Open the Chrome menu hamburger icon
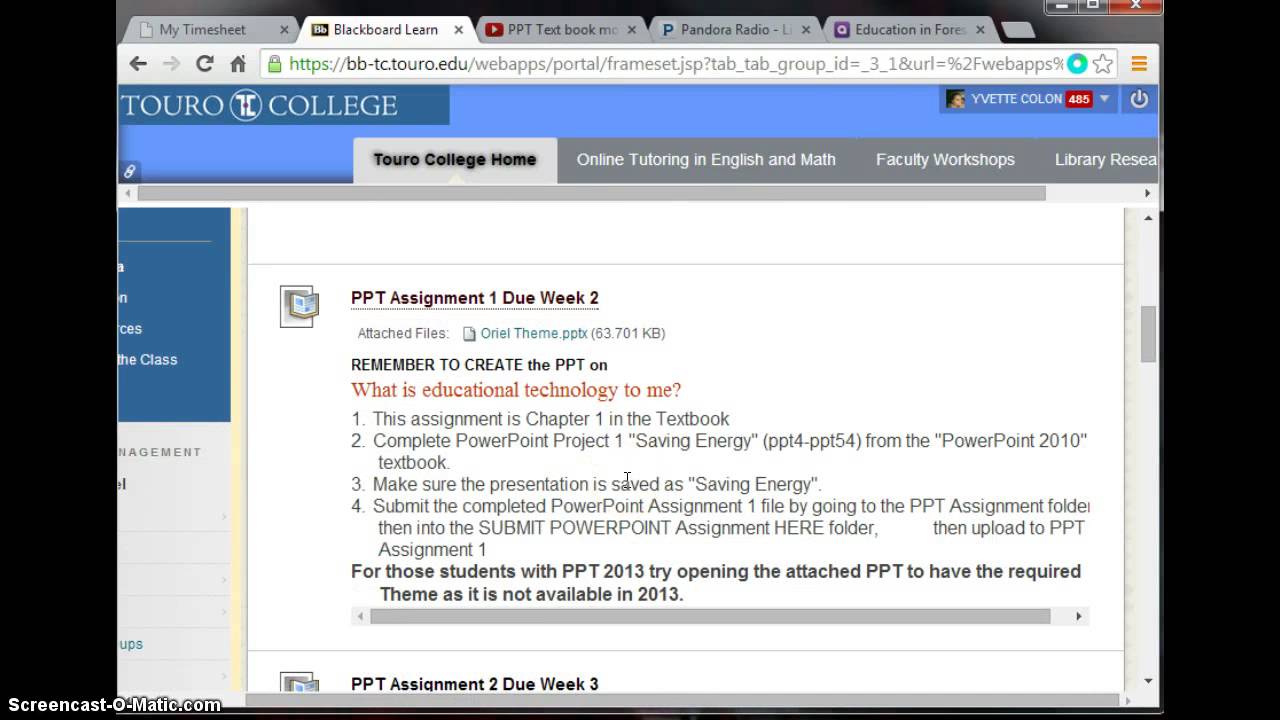The width and height of the screenshot is (1280, 720). pyautogui.click(x=1139, y=64)
